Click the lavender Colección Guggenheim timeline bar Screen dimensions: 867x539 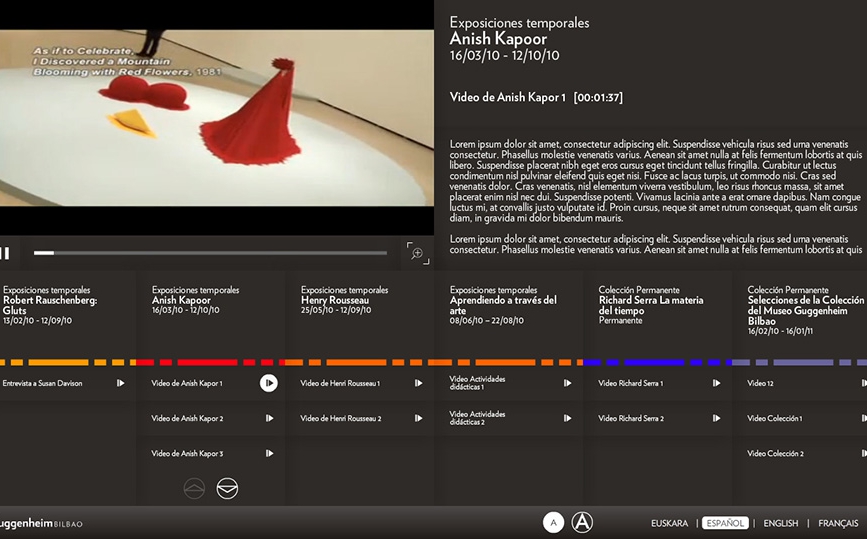click(x=800, y=363)
